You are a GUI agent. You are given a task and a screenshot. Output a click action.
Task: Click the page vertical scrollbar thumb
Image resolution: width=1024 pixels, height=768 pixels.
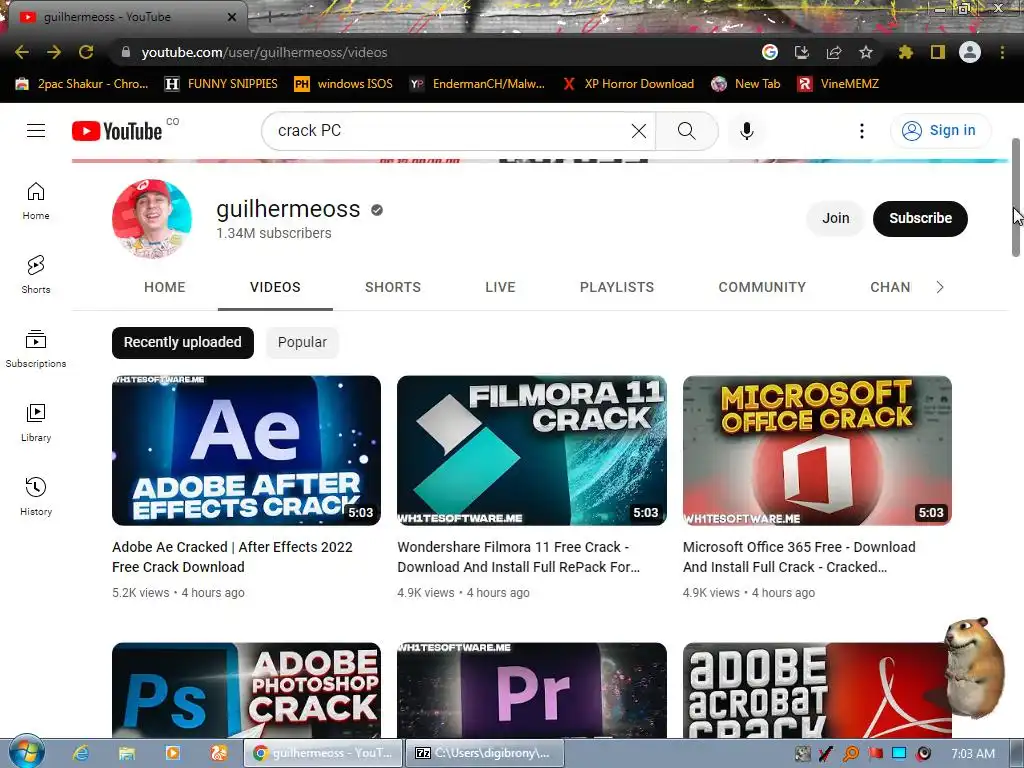pyautogui.click(x=1016, y=197)
